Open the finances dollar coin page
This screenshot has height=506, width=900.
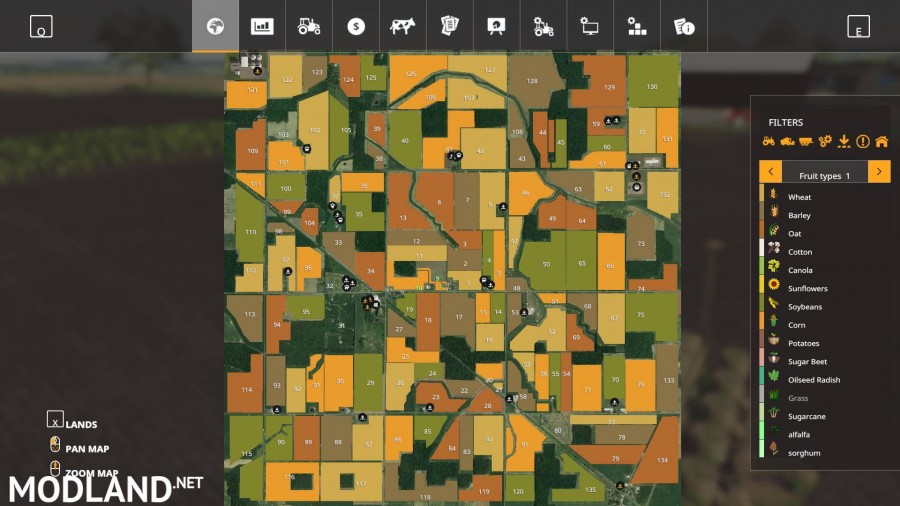(356, 26)
